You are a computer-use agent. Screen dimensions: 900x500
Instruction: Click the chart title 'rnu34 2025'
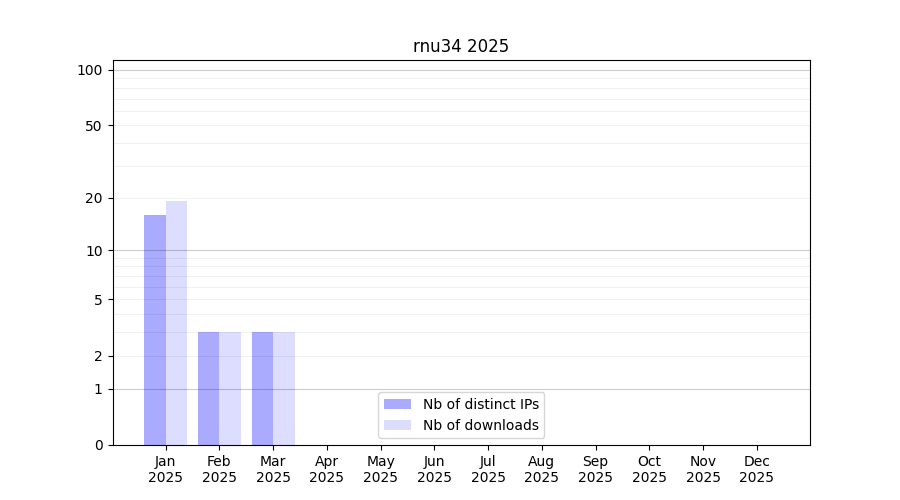[x=461, y=46]
